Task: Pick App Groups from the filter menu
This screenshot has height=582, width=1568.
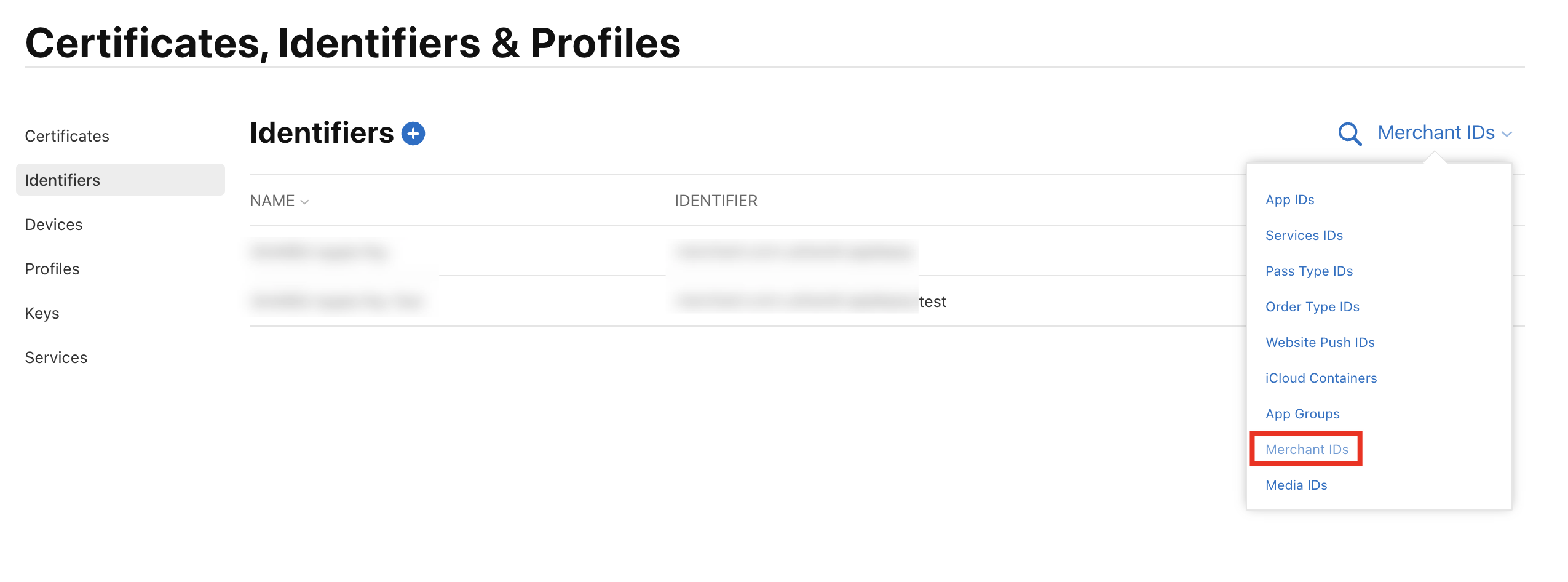Action: click(1302, 414)
